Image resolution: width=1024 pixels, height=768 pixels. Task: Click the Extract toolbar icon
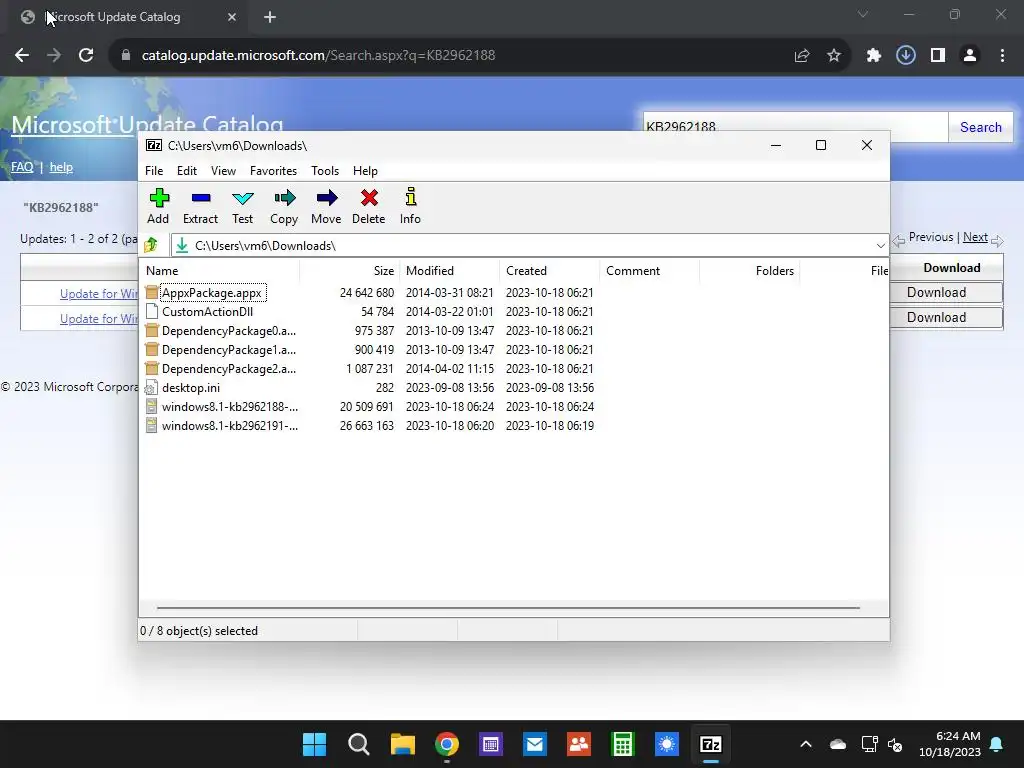pyautogui.click(x=200, y=198)
